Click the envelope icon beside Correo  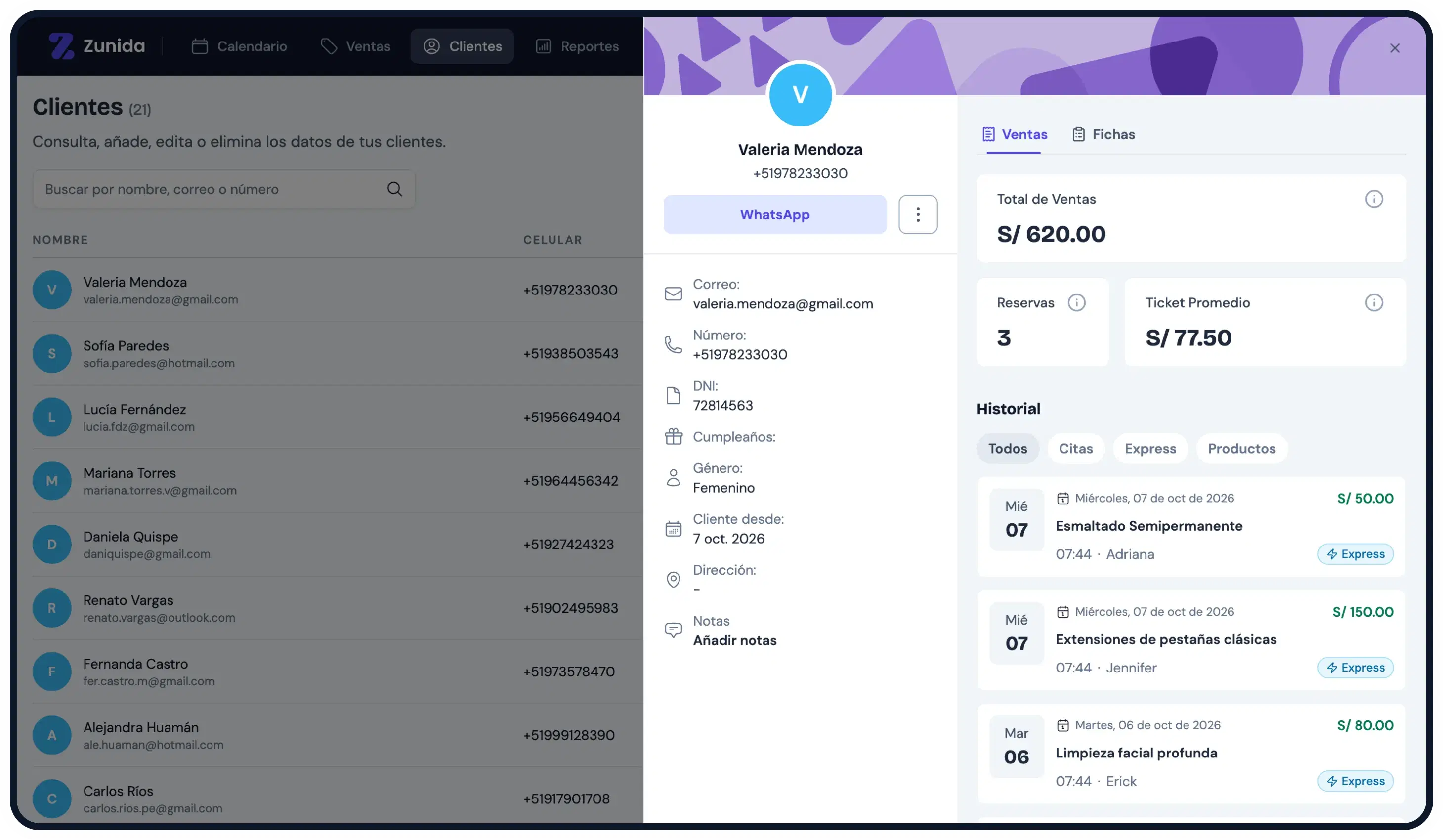[x=674, y=294]
